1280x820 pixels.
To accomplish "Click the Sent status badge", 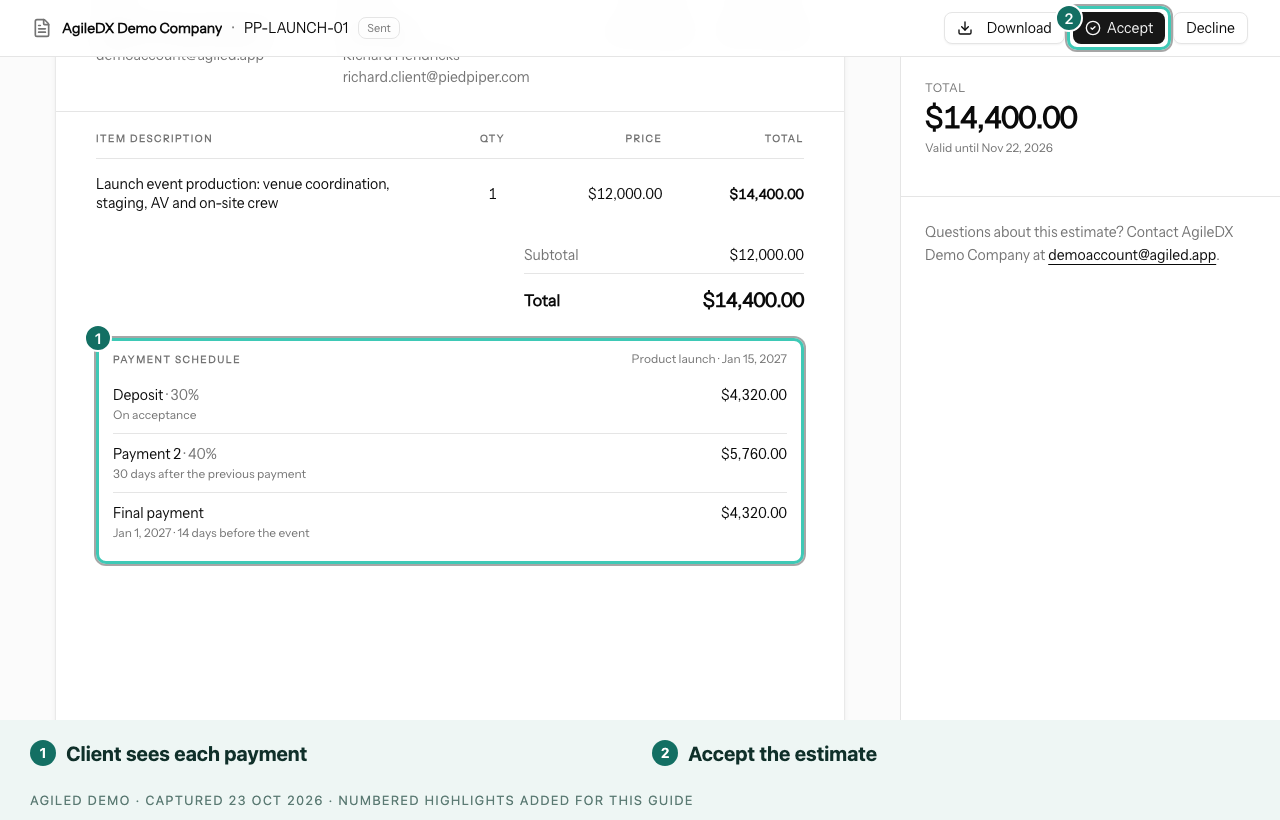I will 379,28.
